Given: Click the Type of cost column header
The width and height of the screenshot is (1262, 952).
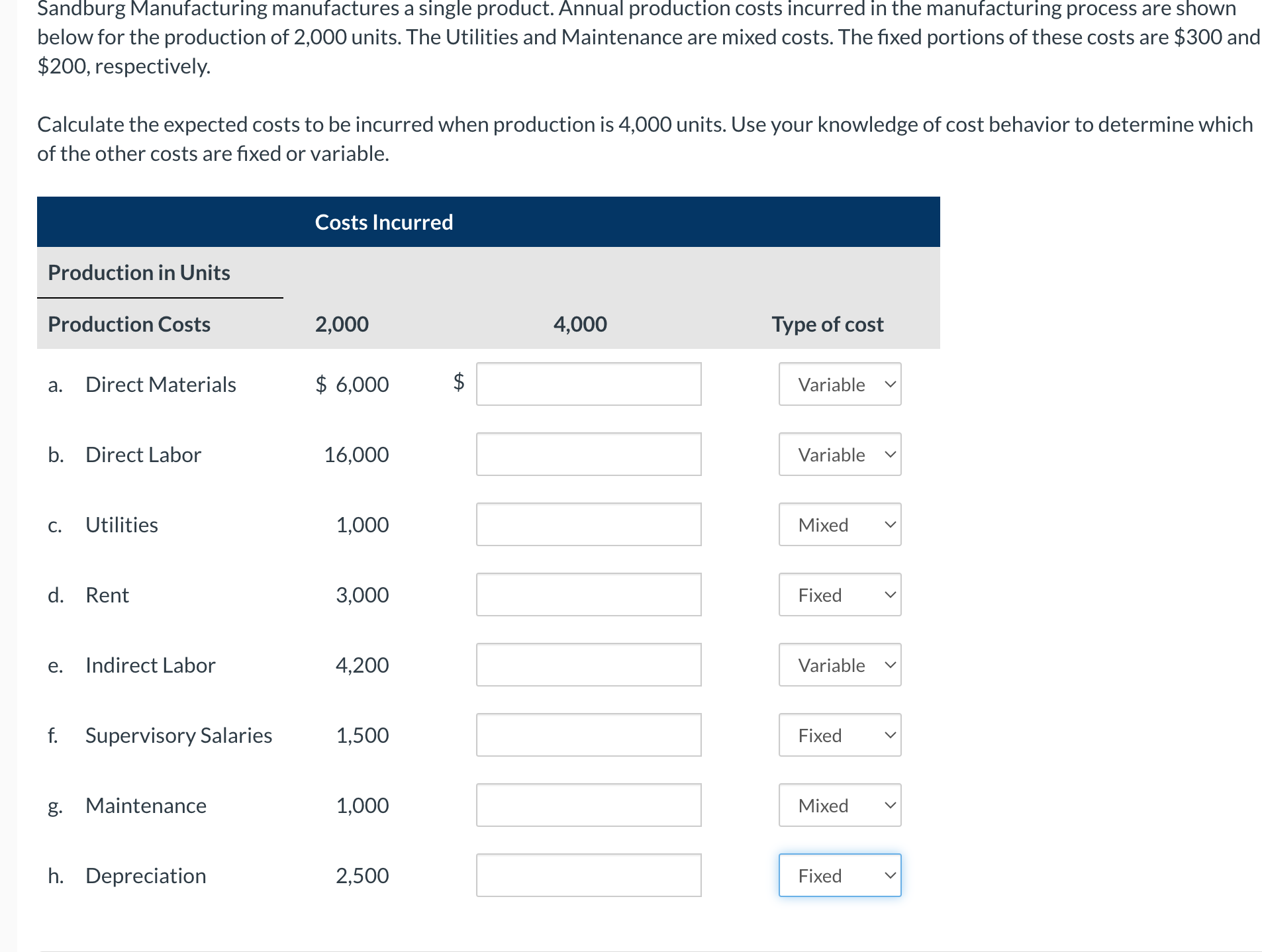Looking at the screenshot, I should tap(828, 324).
